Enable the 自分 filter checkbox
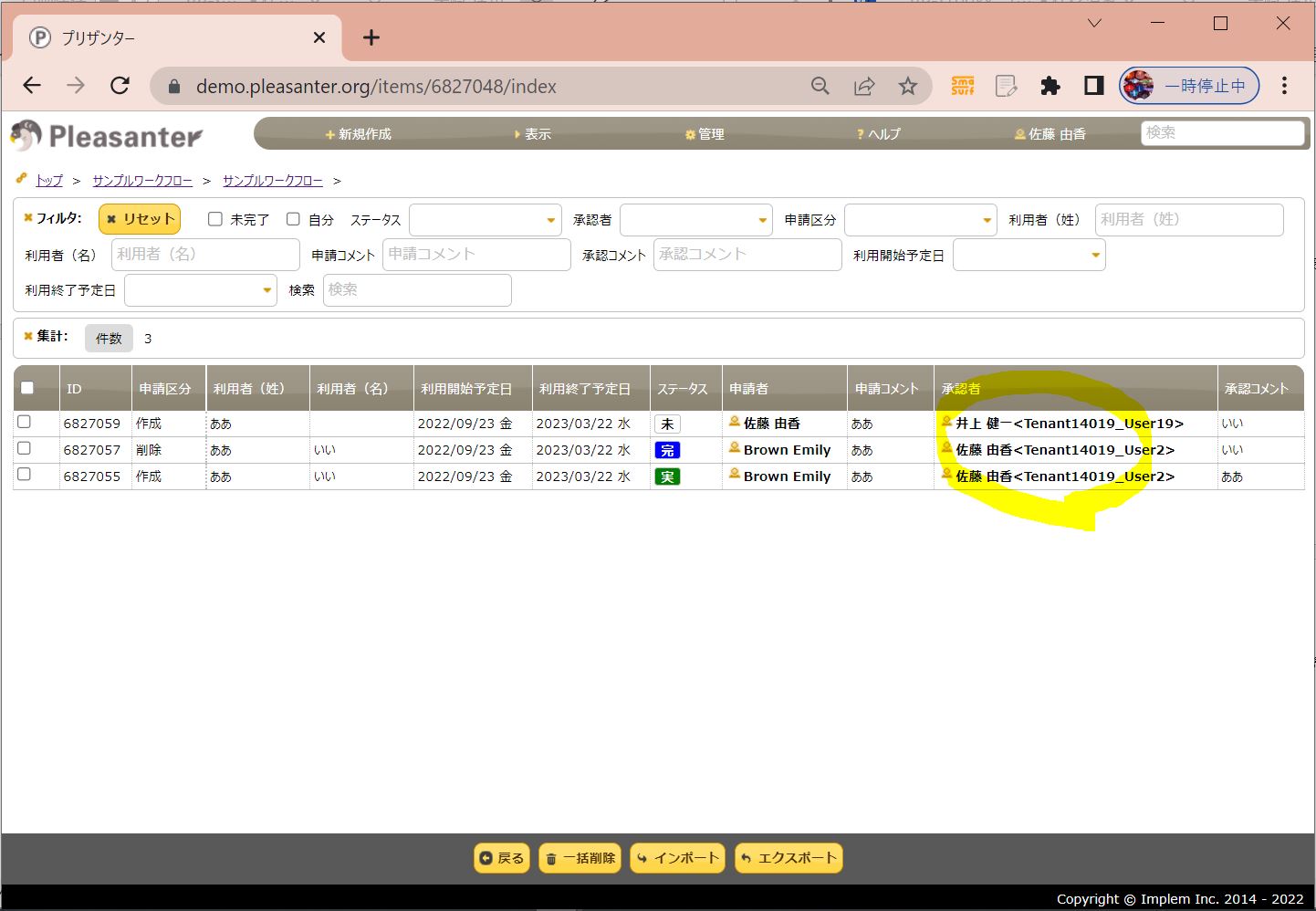The width and height of the screenshot is (1316, 911). coord(293,219)
